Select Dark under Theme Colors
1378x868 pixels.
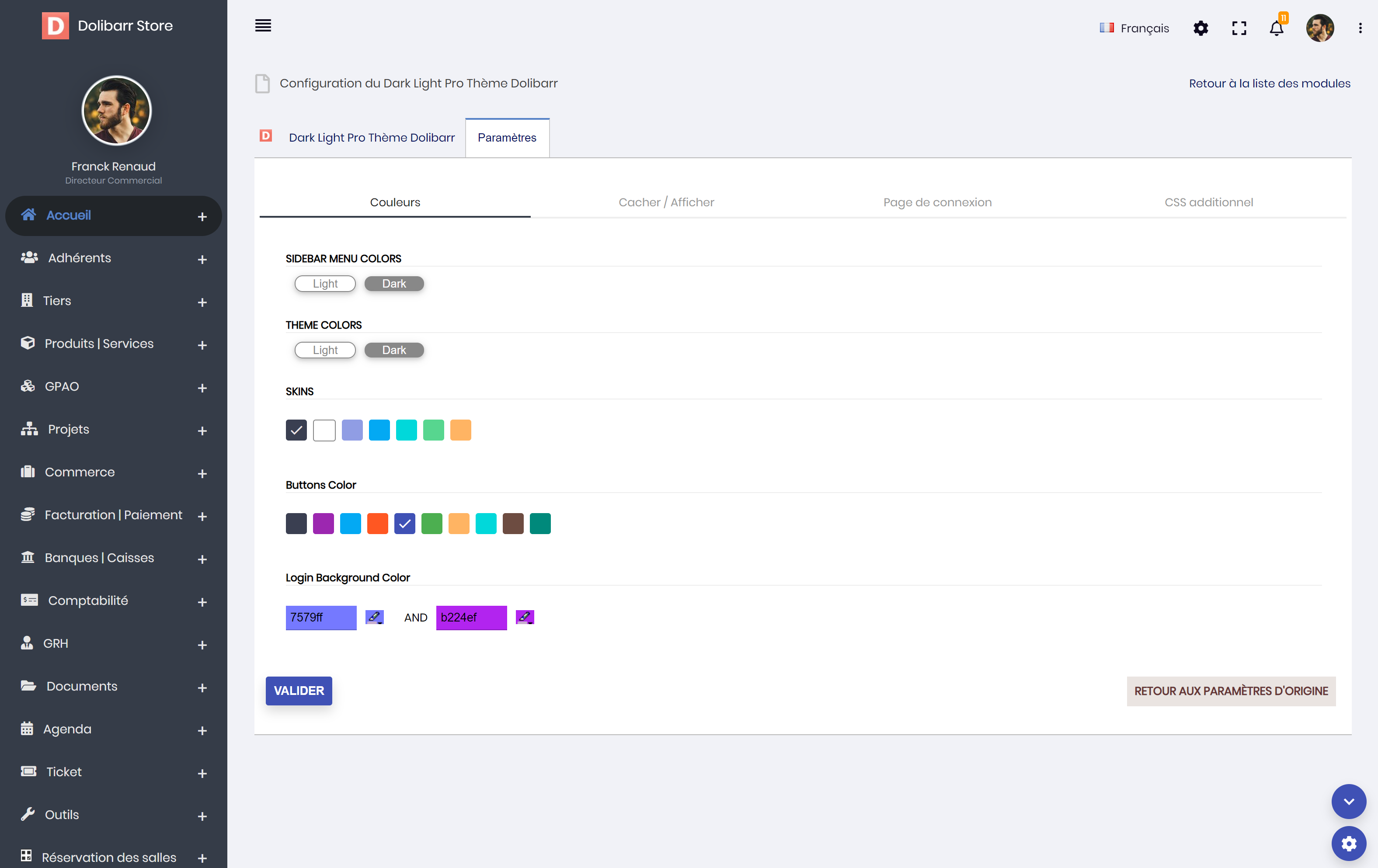point(394,350)
